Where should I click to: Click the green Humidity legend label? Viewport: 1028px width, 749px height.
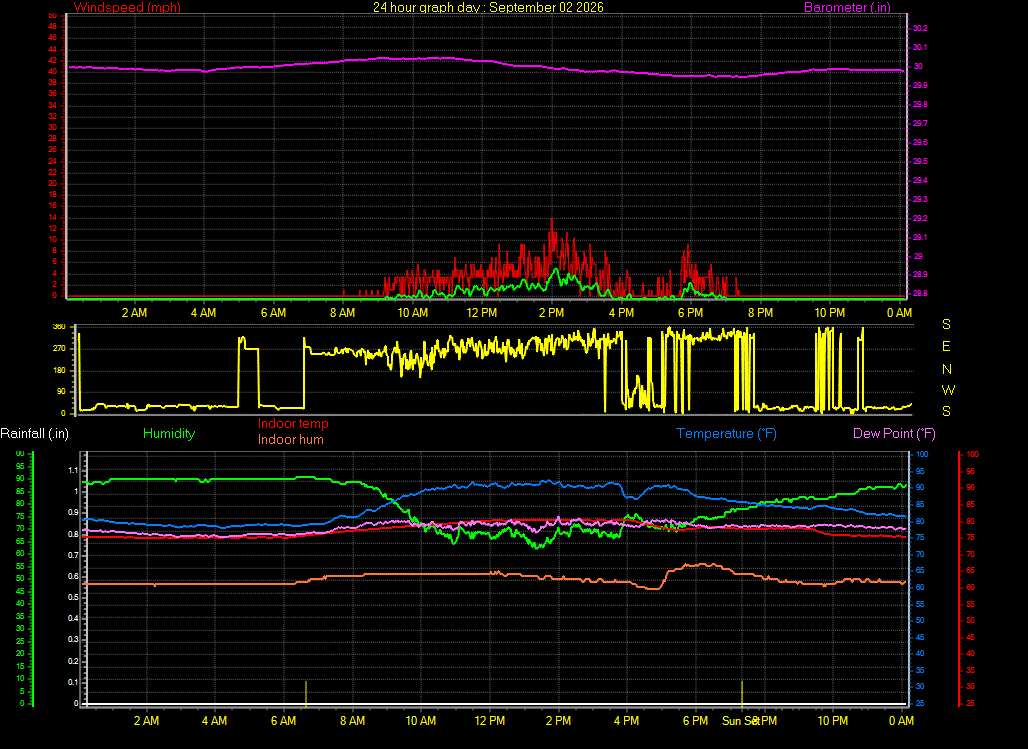coord(169,434)
